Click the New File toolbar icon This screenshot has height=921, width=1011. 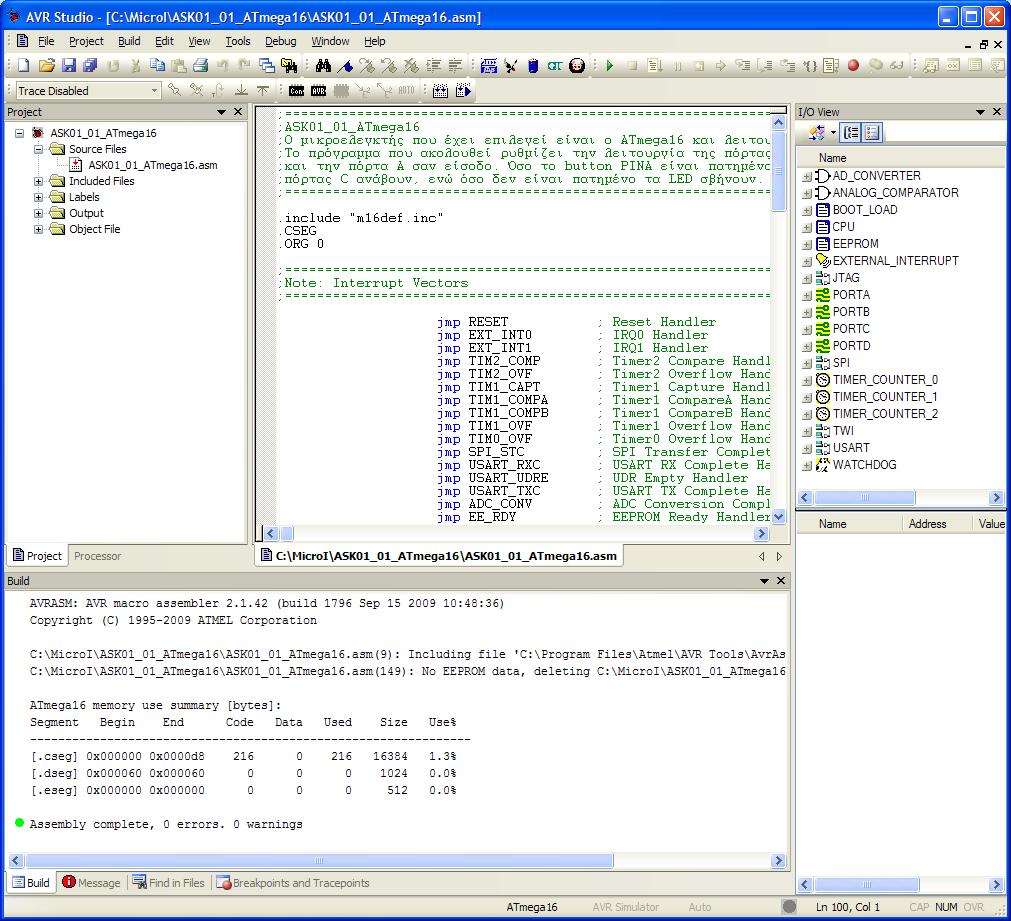24,66
